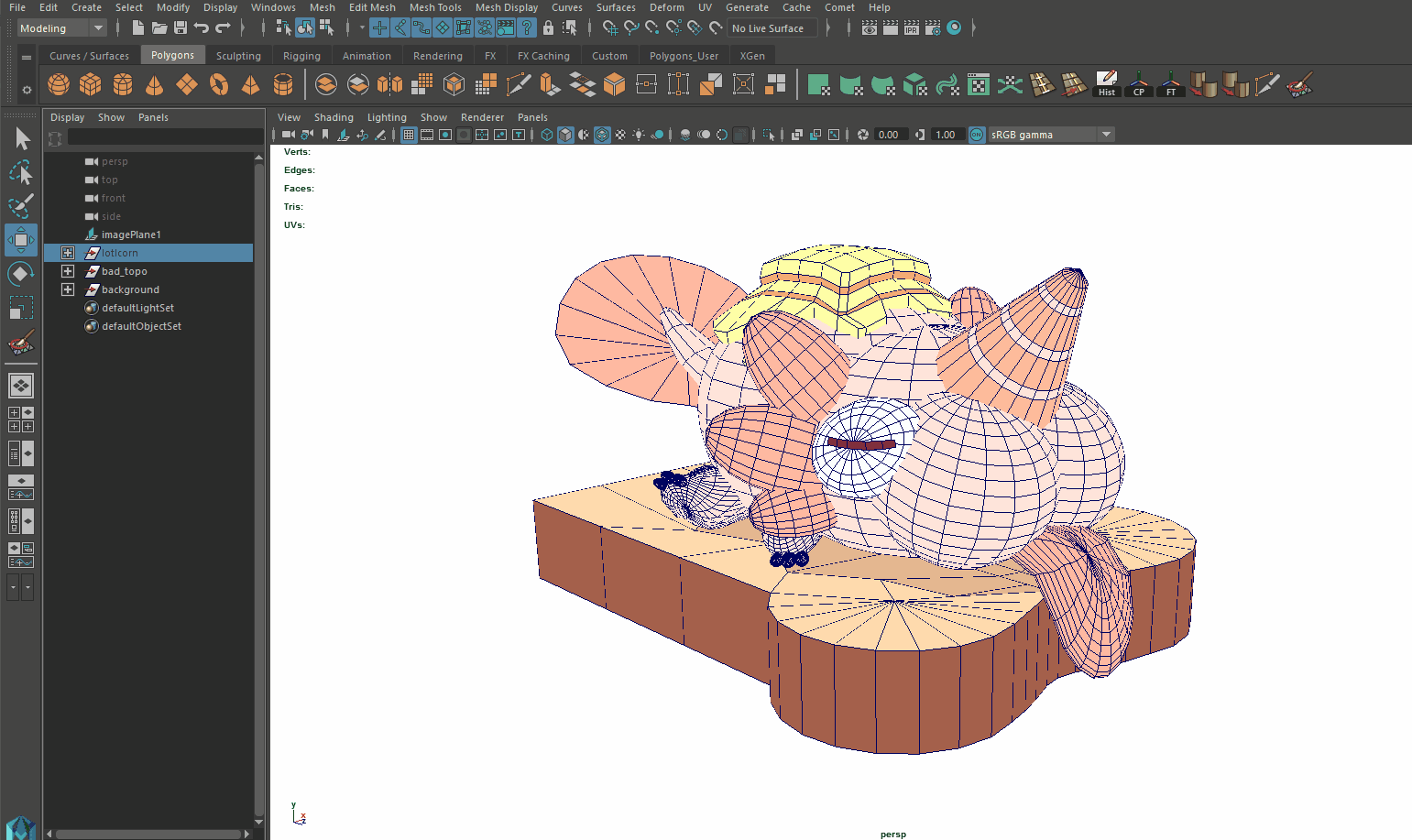Toggle textured display checker icon in viewport

click(620, 135)
